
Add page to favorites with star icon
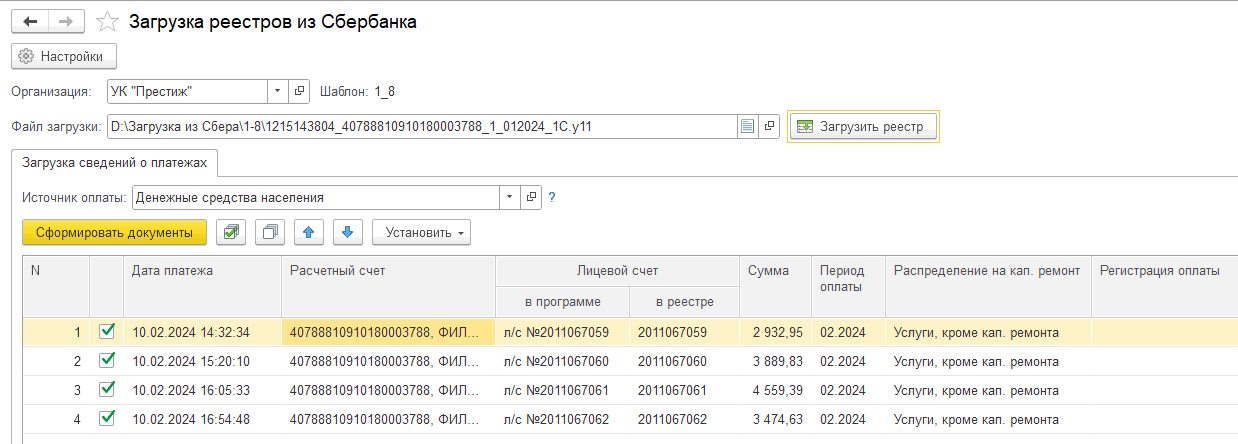pos(105,21)
